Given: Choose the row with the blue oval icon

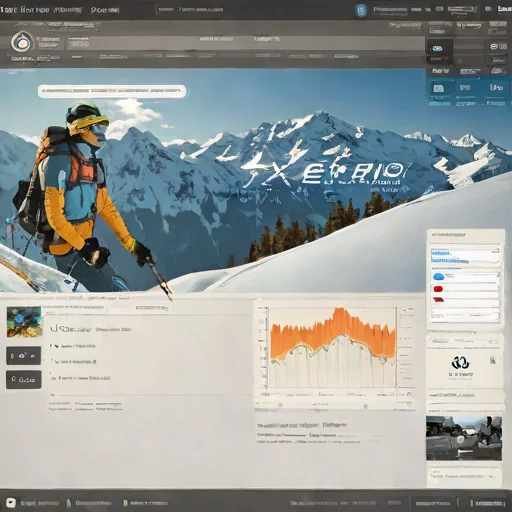Looking at the screenshot, I should click(x=465, y=277).
